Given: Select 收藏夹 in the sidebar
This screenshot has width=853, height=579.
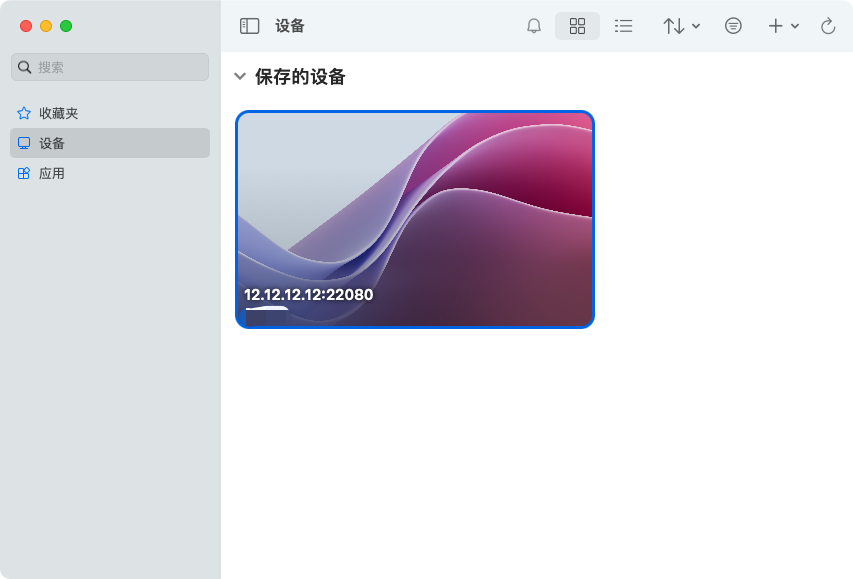Looking at the screenshot, I should 110,113.
